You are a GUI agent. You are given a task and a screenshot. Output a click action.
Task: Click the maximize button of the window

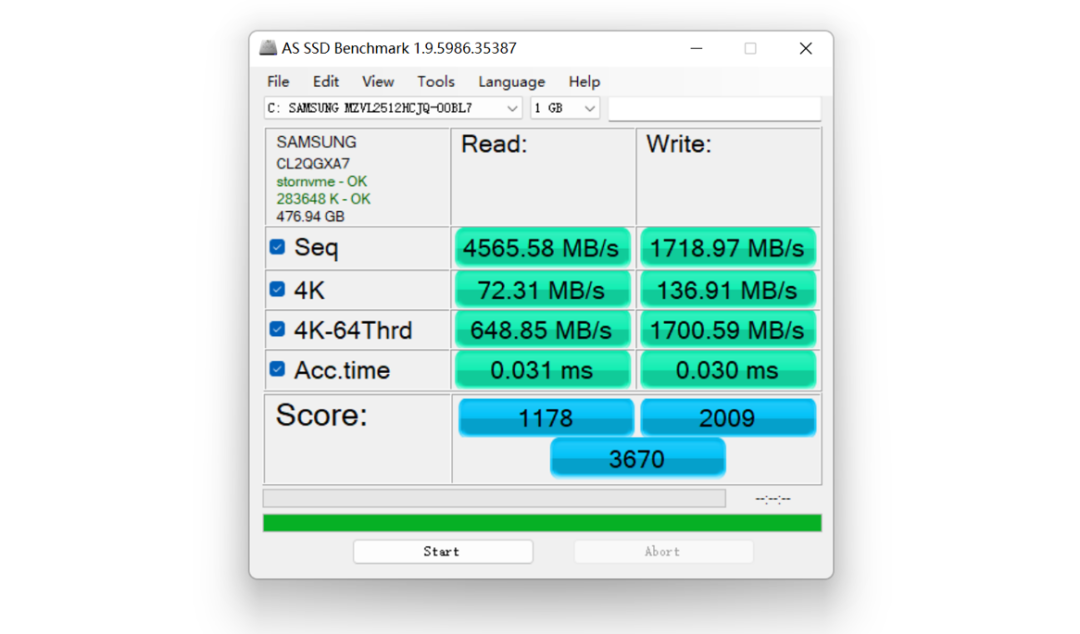[x=750, y=48]
